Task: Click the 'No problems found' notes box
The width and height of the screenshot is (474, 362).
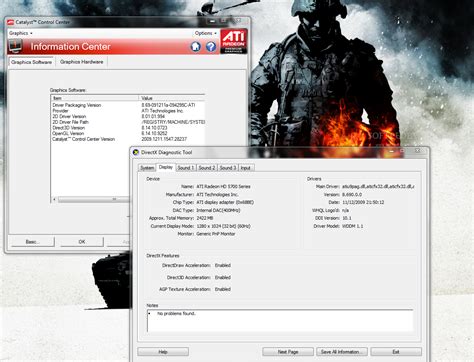Action: 280,320
